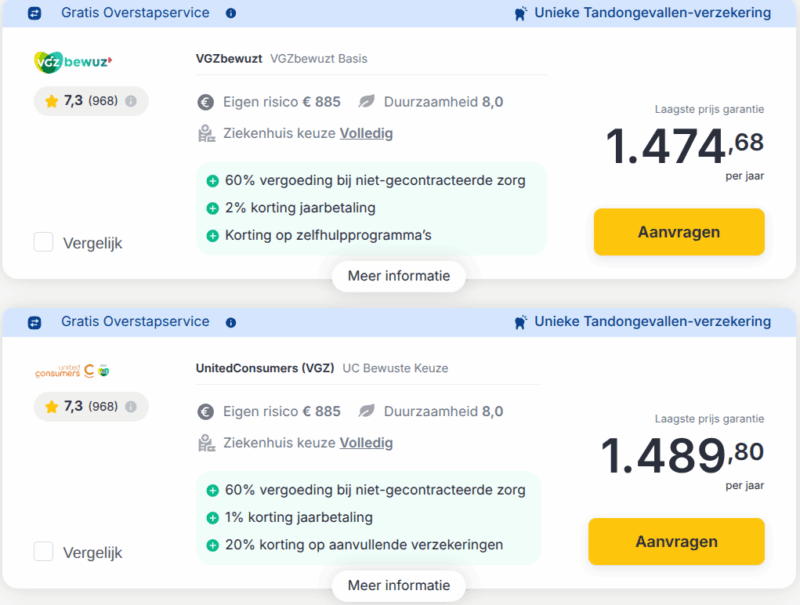
Task: Click the switch-service icon in first card header
Action: (x=35, y=14)
